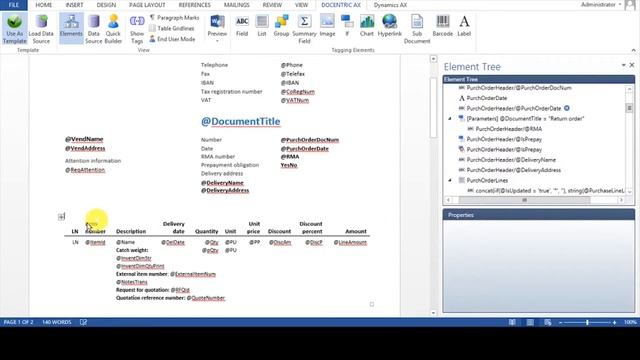Switch to End User Mode
Viewport: 640px width, 360px height.
(x=172, y=39)
